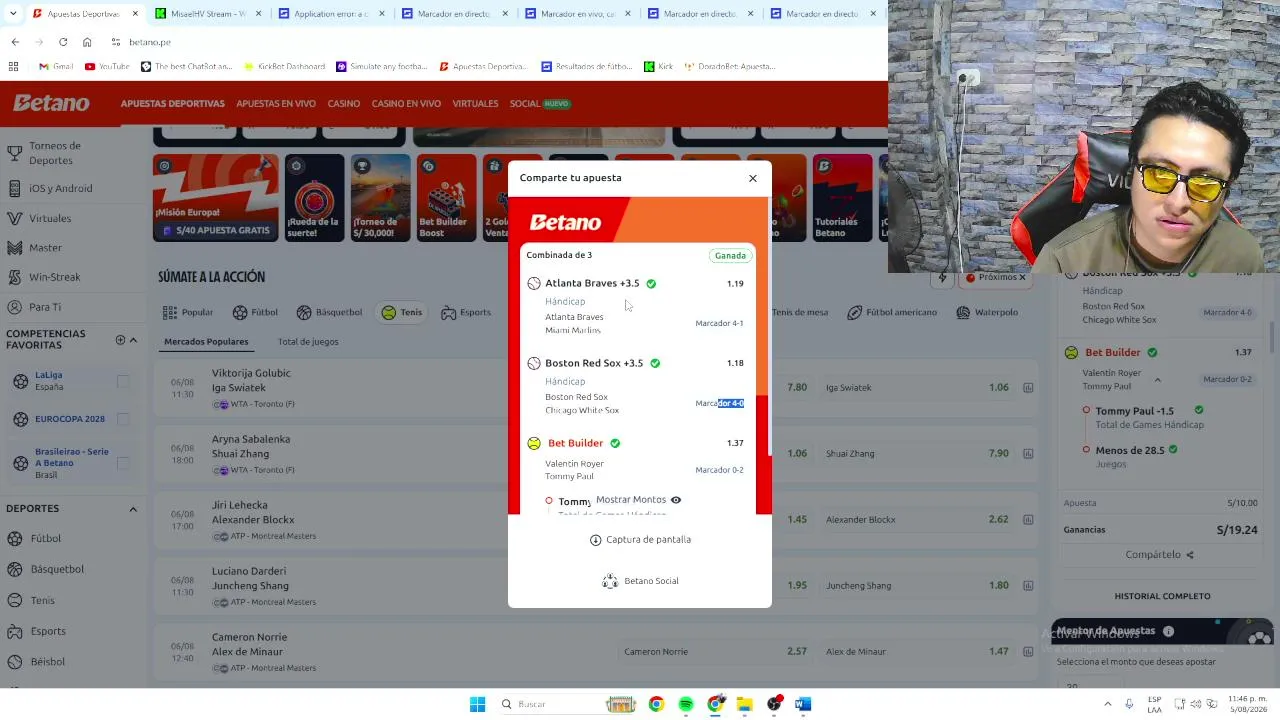The width and height of the screenshot is (1280, 720).
Task: Collapse the Competencias Favoritas section
Action: (x=133, y=340)
